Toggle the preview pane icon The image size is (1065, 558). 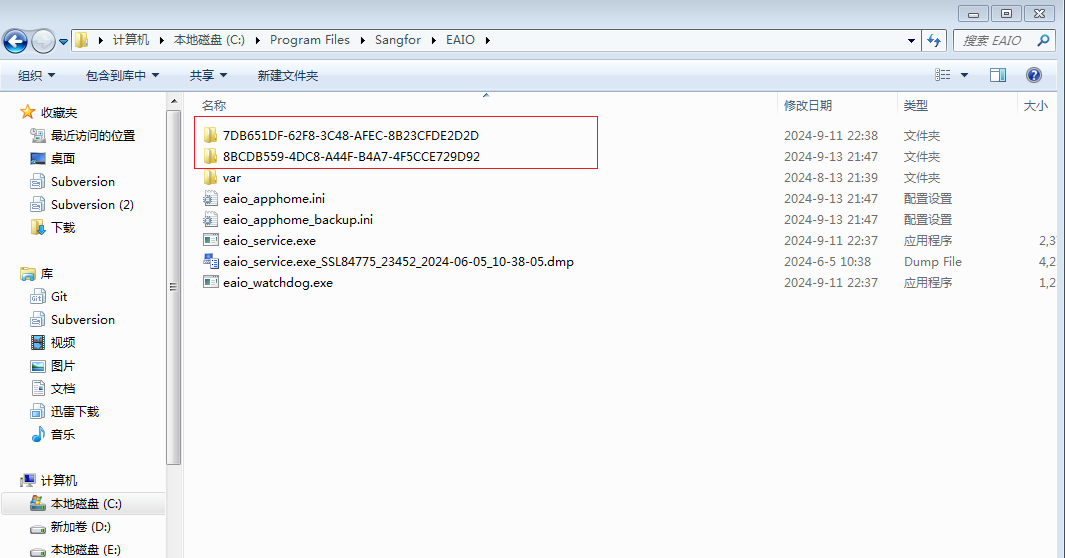click(997, 75)
